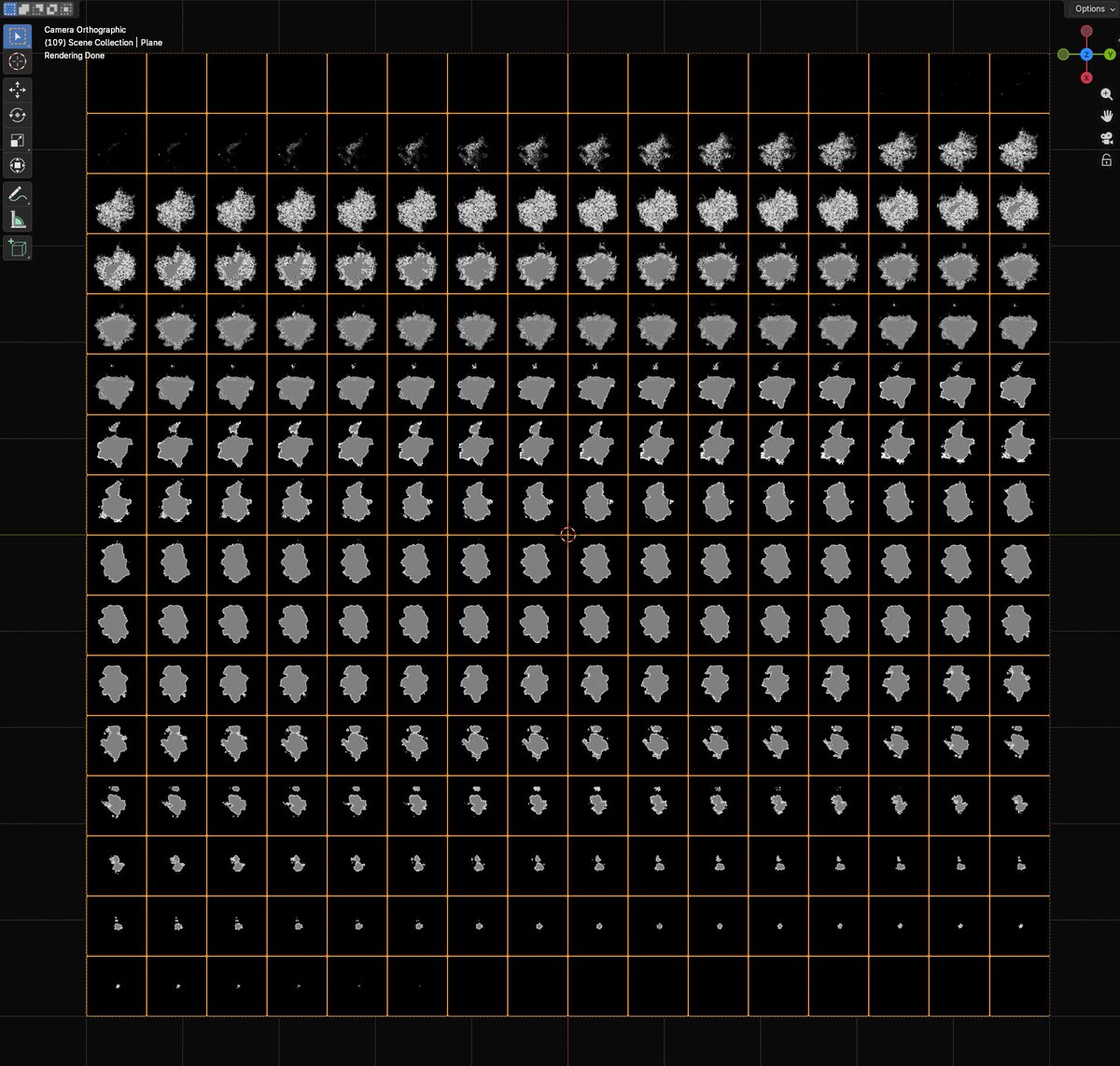Image resolution: width=1120 pixels, height=1066 pixels.
Task: Set selection mode to Extend
Action: pos(23,8)
